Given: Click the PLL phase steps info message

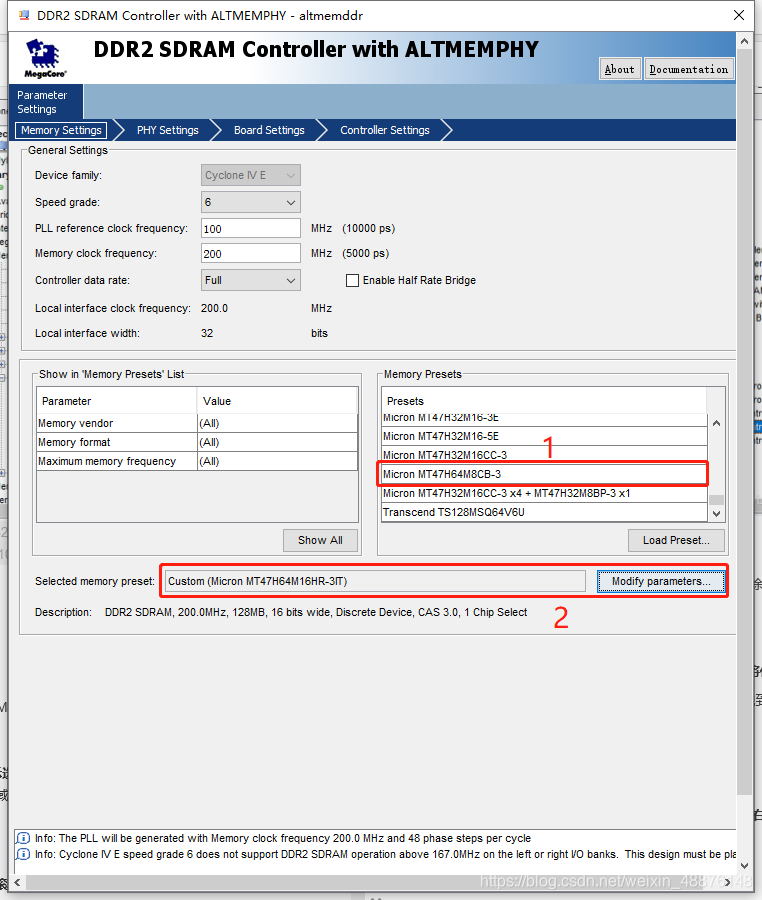Looking at the screenshot, I should [x=282, y=838].
